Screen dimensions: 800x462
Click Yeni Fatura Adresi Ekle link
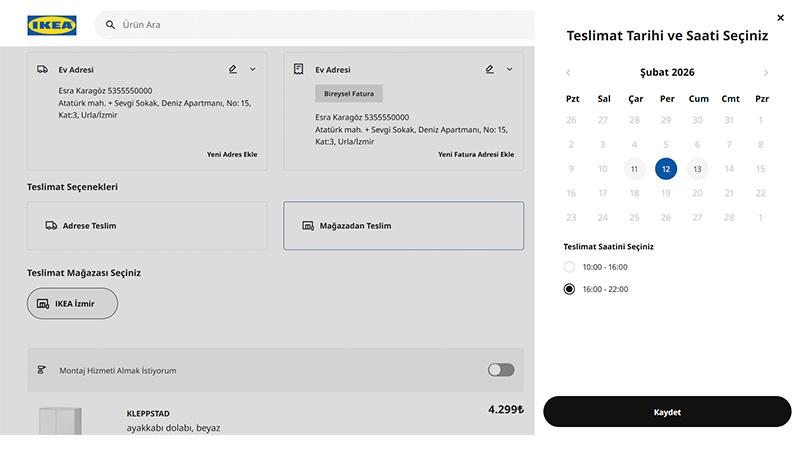(476, 155)
